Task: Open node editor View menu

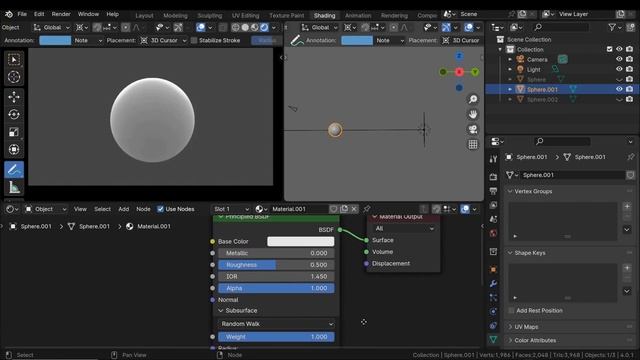Action: 80,209
